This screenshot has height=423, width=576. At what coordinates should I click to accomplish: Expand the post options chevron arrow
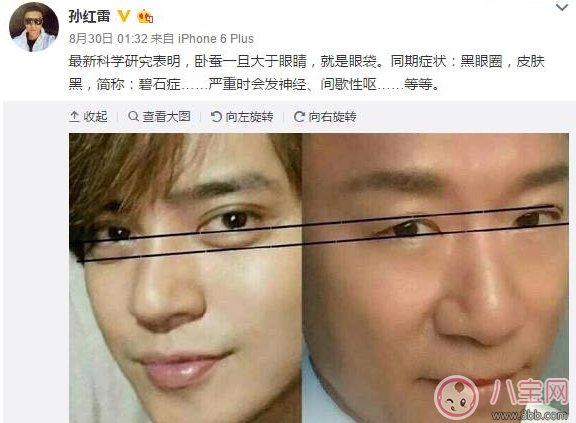tap(562, 7)
